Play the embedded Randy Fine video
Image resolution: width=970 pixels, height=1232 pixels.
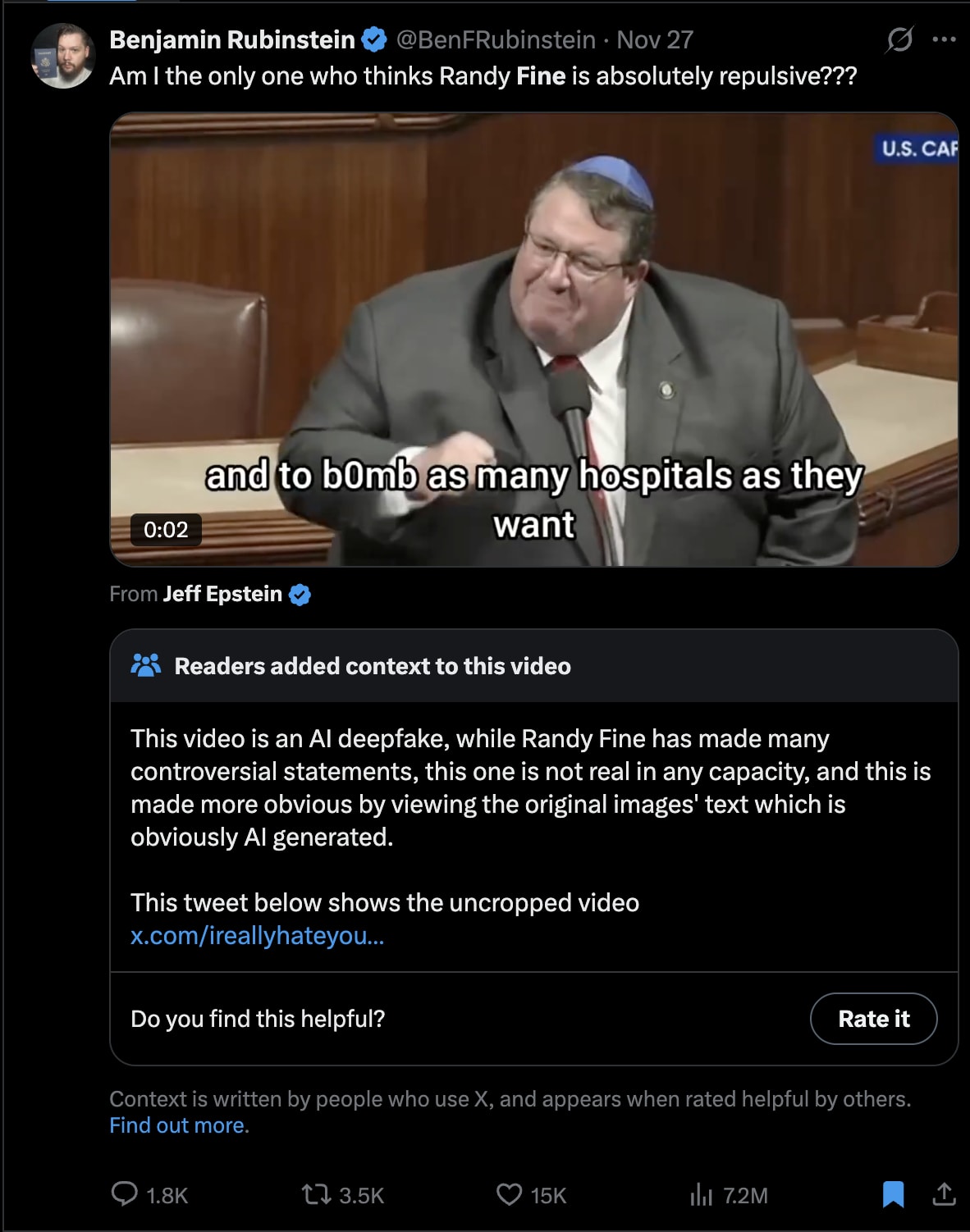click(534, 340)
